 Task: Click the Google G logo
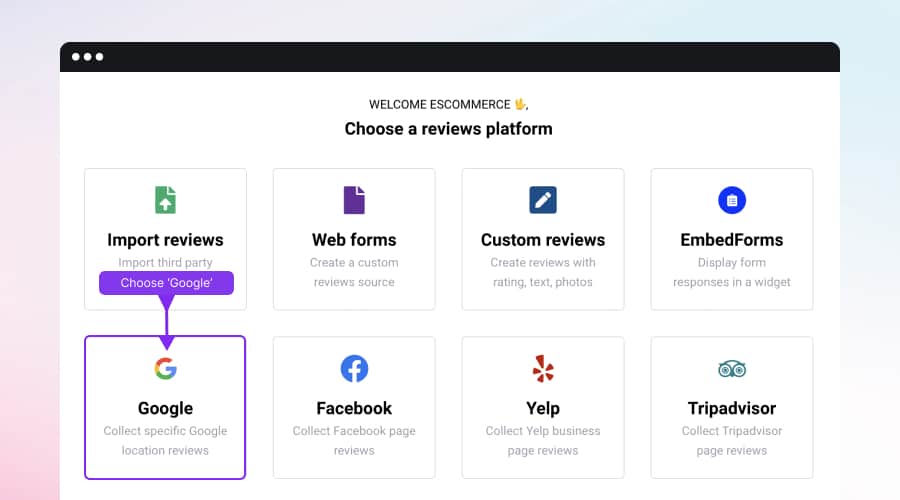point(165,369)
